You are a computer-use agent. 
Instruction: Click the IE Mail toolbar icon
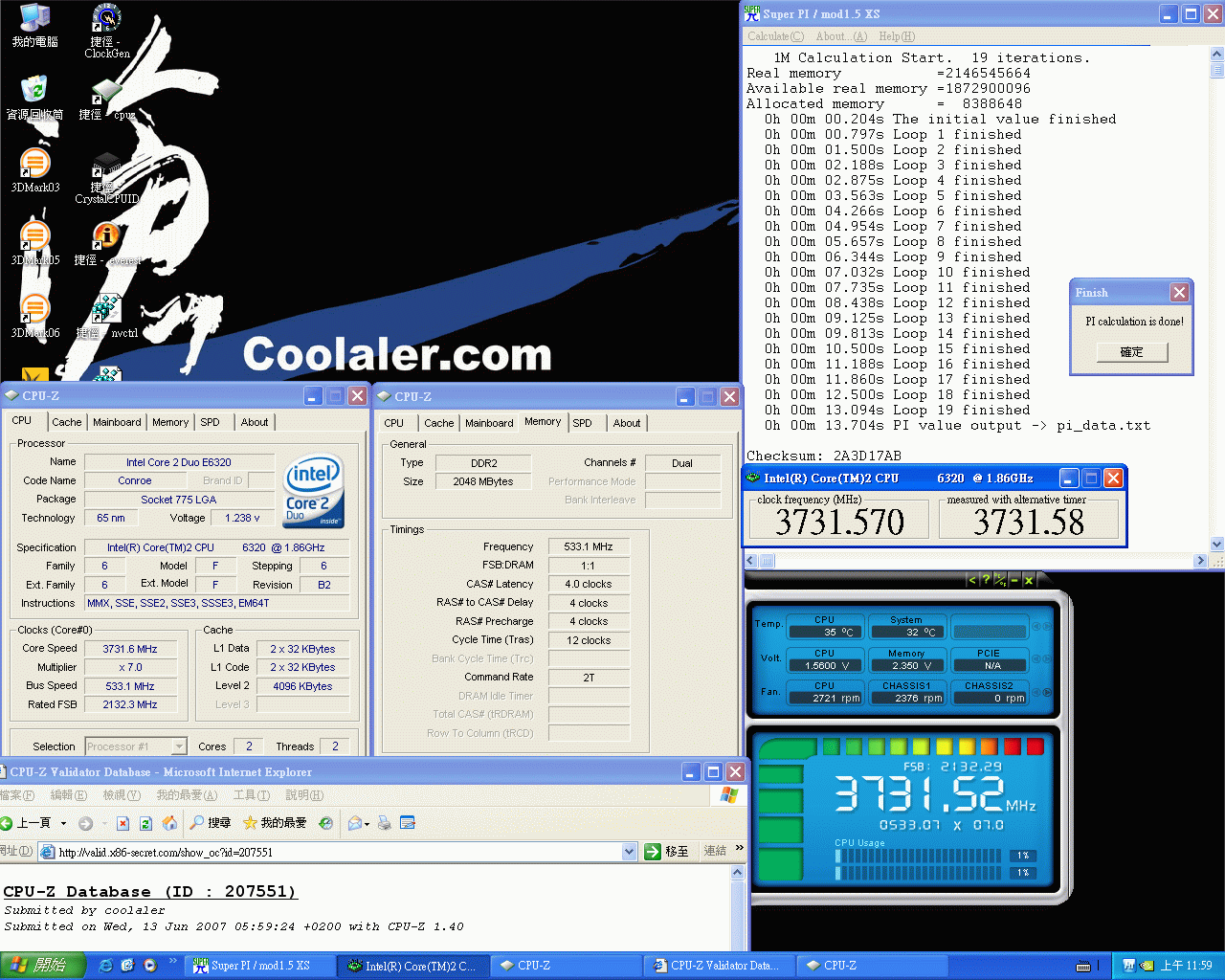pos(355,823)
